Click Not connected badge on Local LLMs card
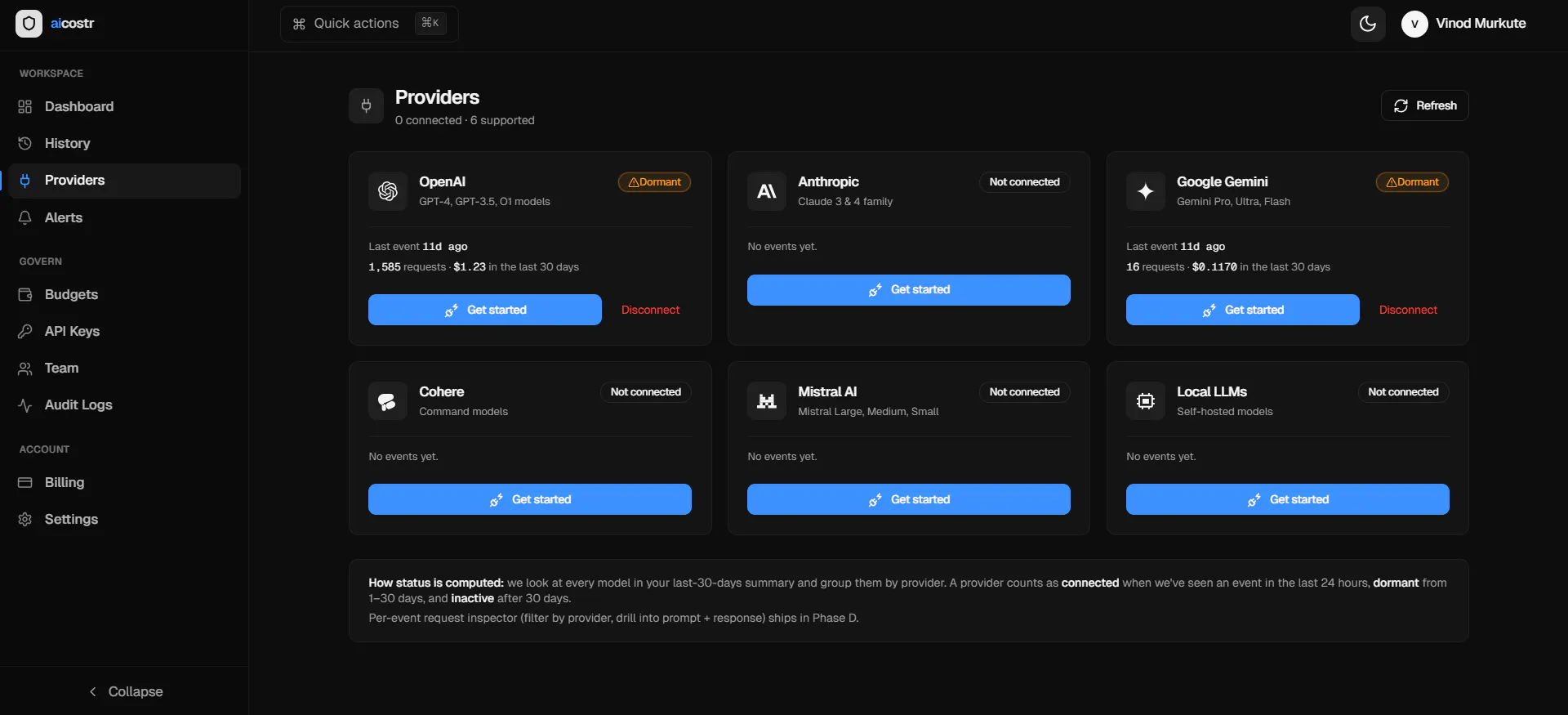 (1403, 392)
